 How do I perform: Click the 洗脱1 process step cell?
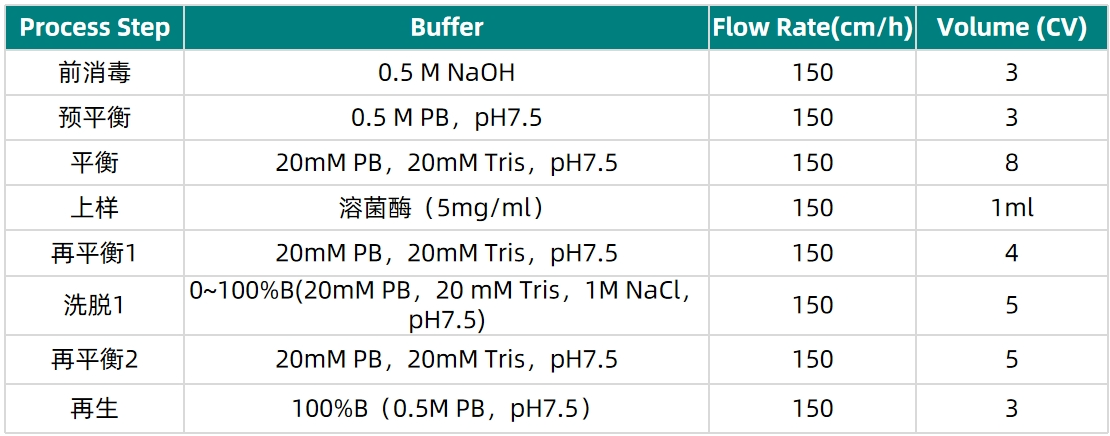point(95,305)
